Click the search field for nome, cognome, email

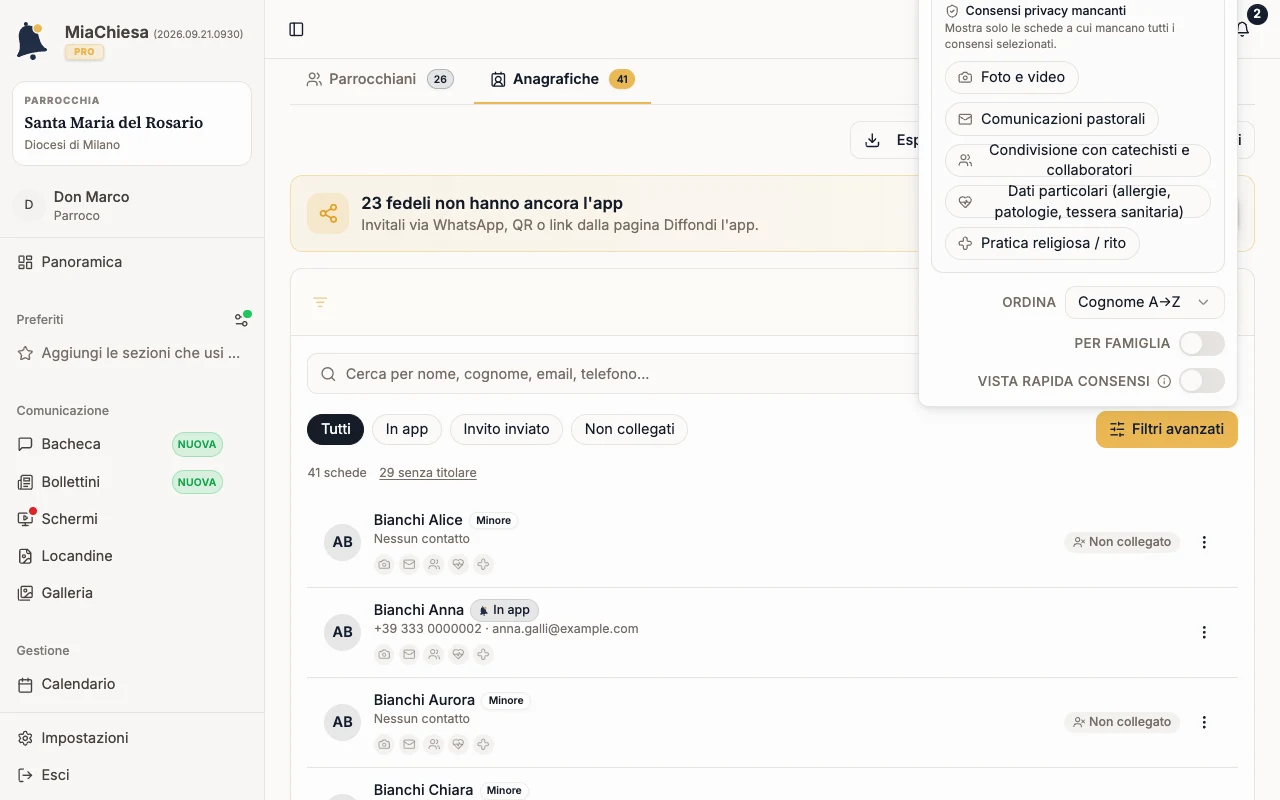(612, 374)
